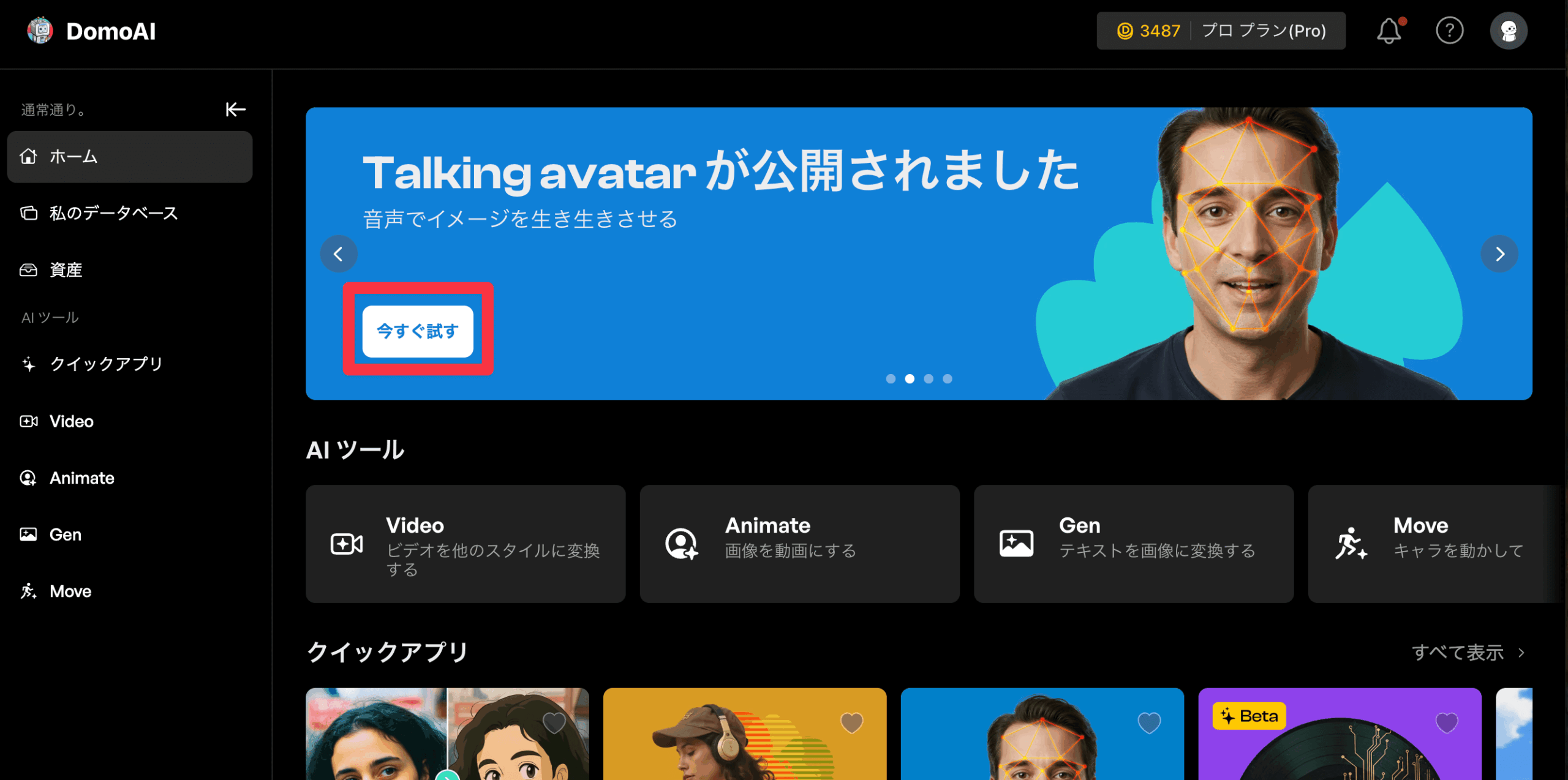Open the Animate tool card
1568x780 pixels.
tap(799, 544)
